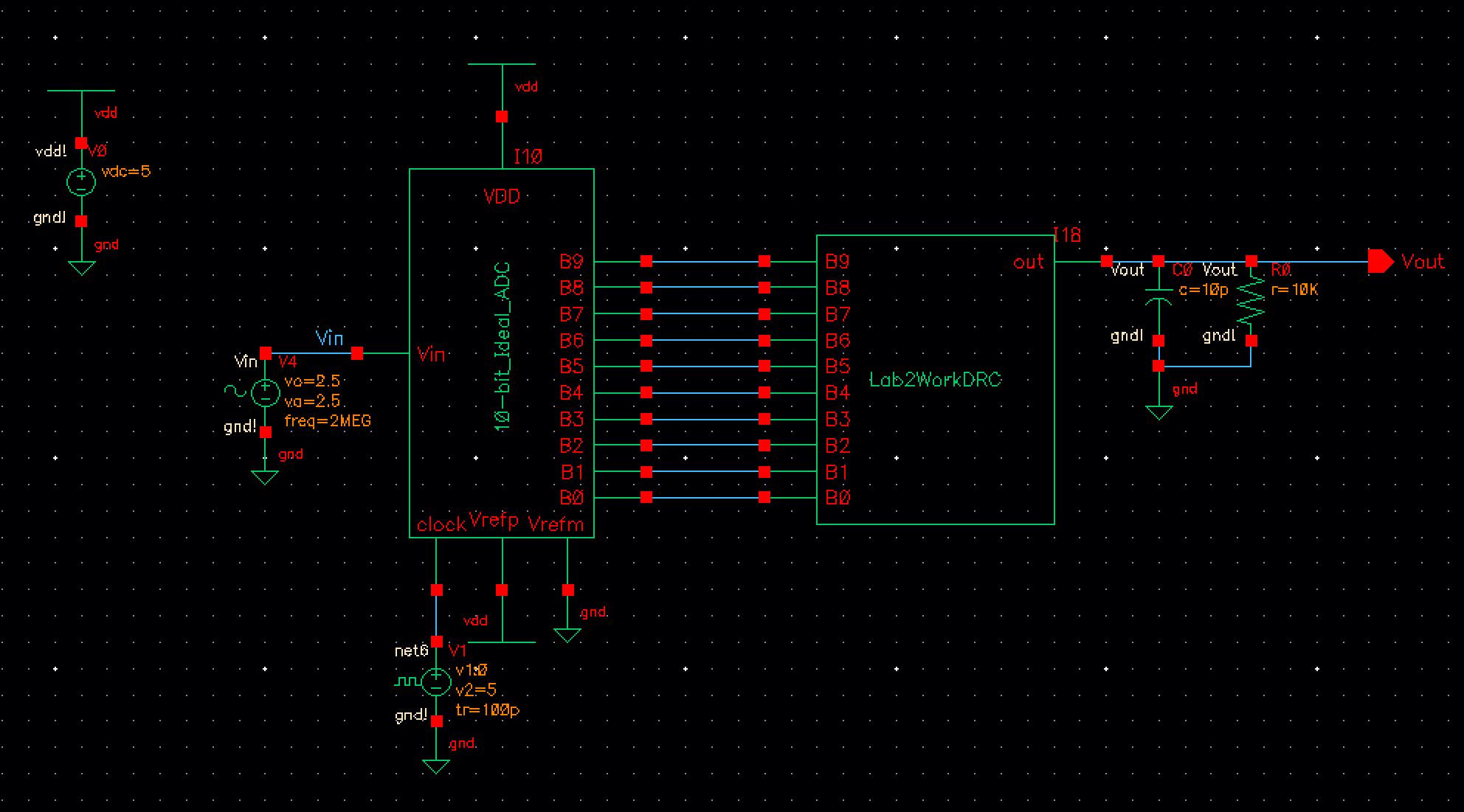Image resolution: width=1464 pixels, height=812 pixels.
Task: Select the vdd supply bar above V0
Action: click(x=81, y=91)
